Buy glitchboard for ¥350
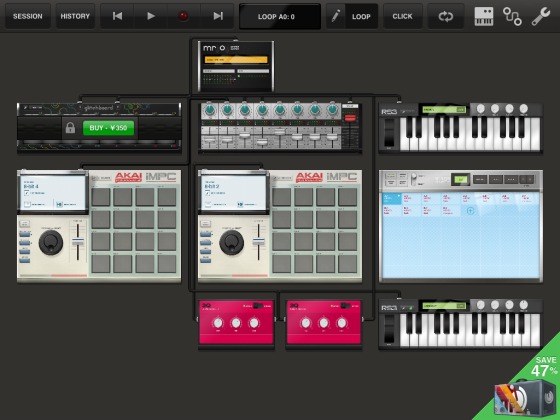The image size is (560, 420). coord(109,128)
